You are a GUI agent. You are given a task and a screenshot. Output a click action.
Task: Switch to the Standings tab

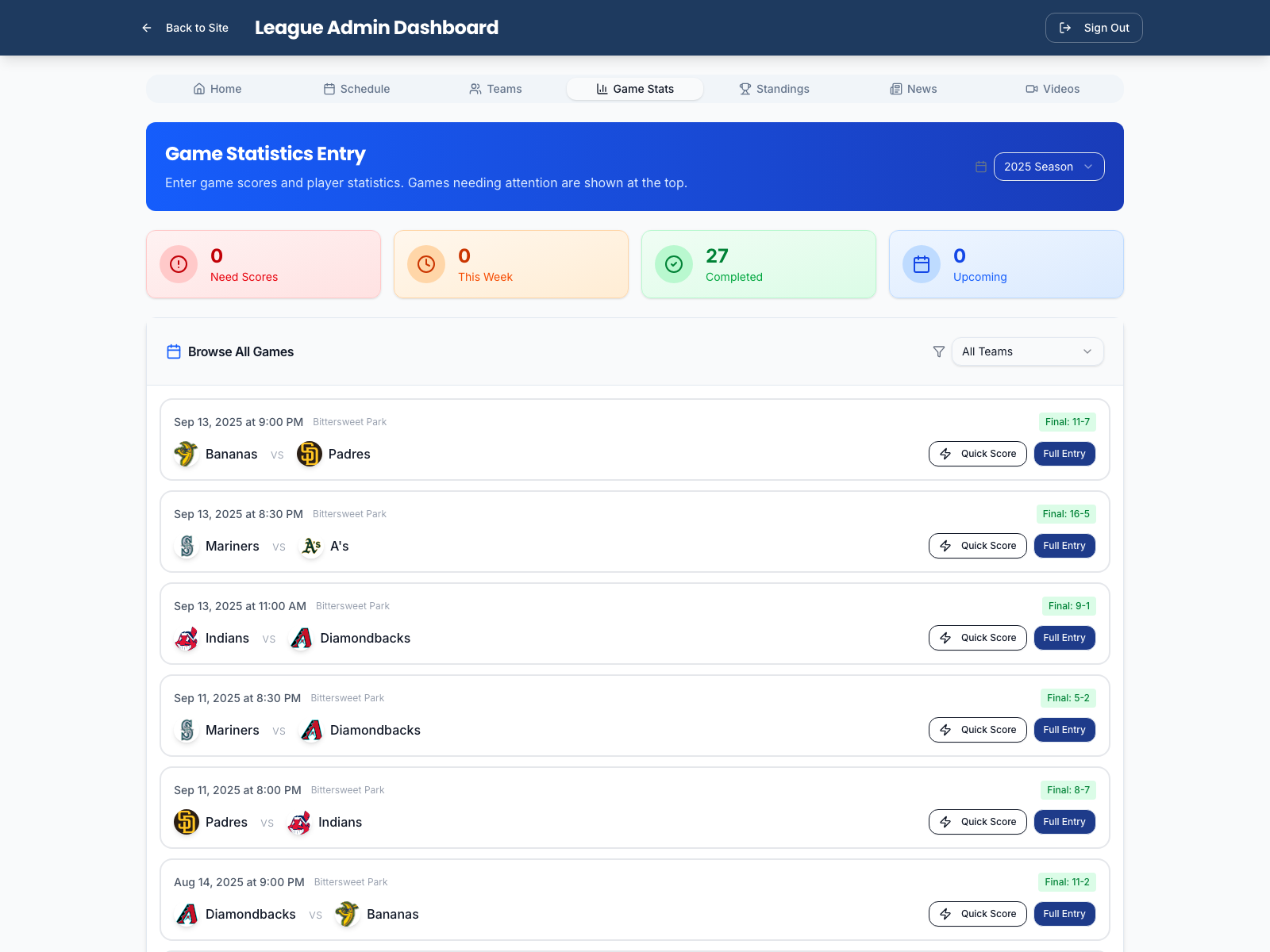[774, 89]
